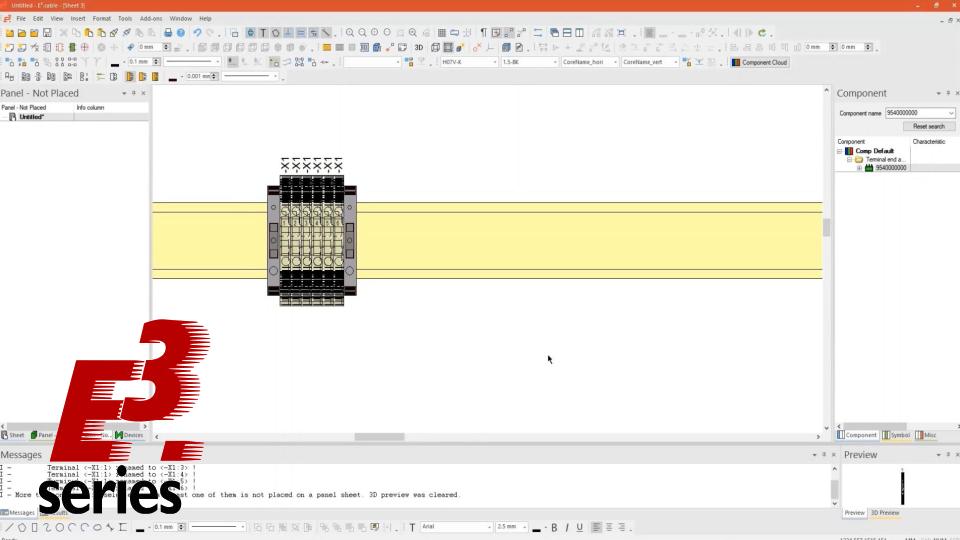Toggle Bold text formatting
Viewport: 960px width, 540px height.
554,527
